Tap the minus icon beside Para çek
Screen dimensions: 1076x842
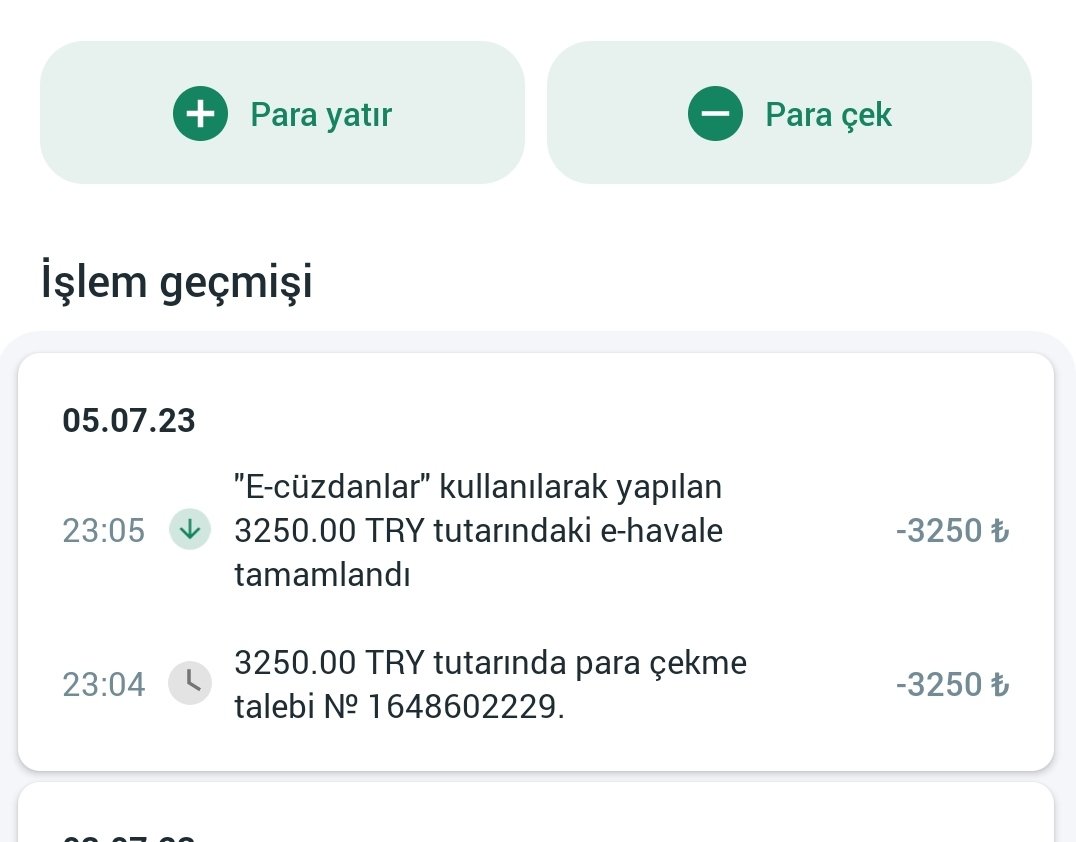715,113
